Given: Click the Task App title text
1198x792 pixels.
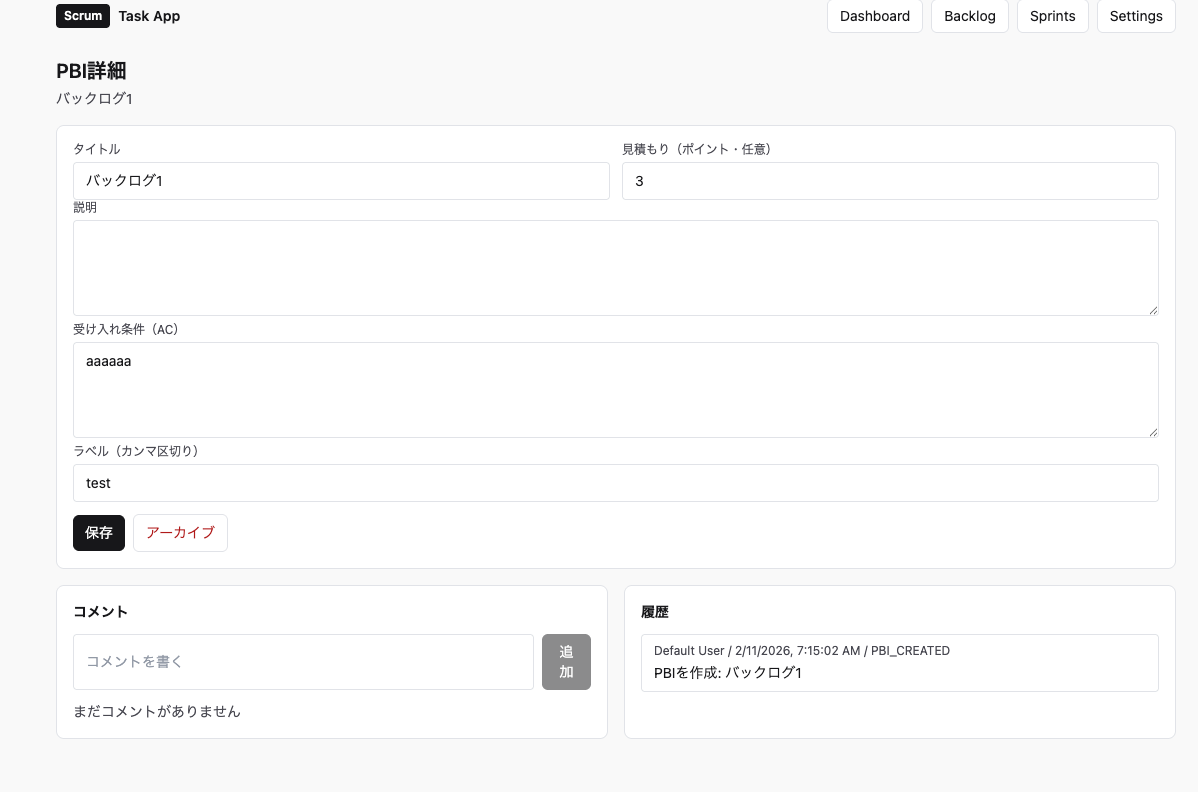Looking at the screenshot, I should tap(149, 16).
